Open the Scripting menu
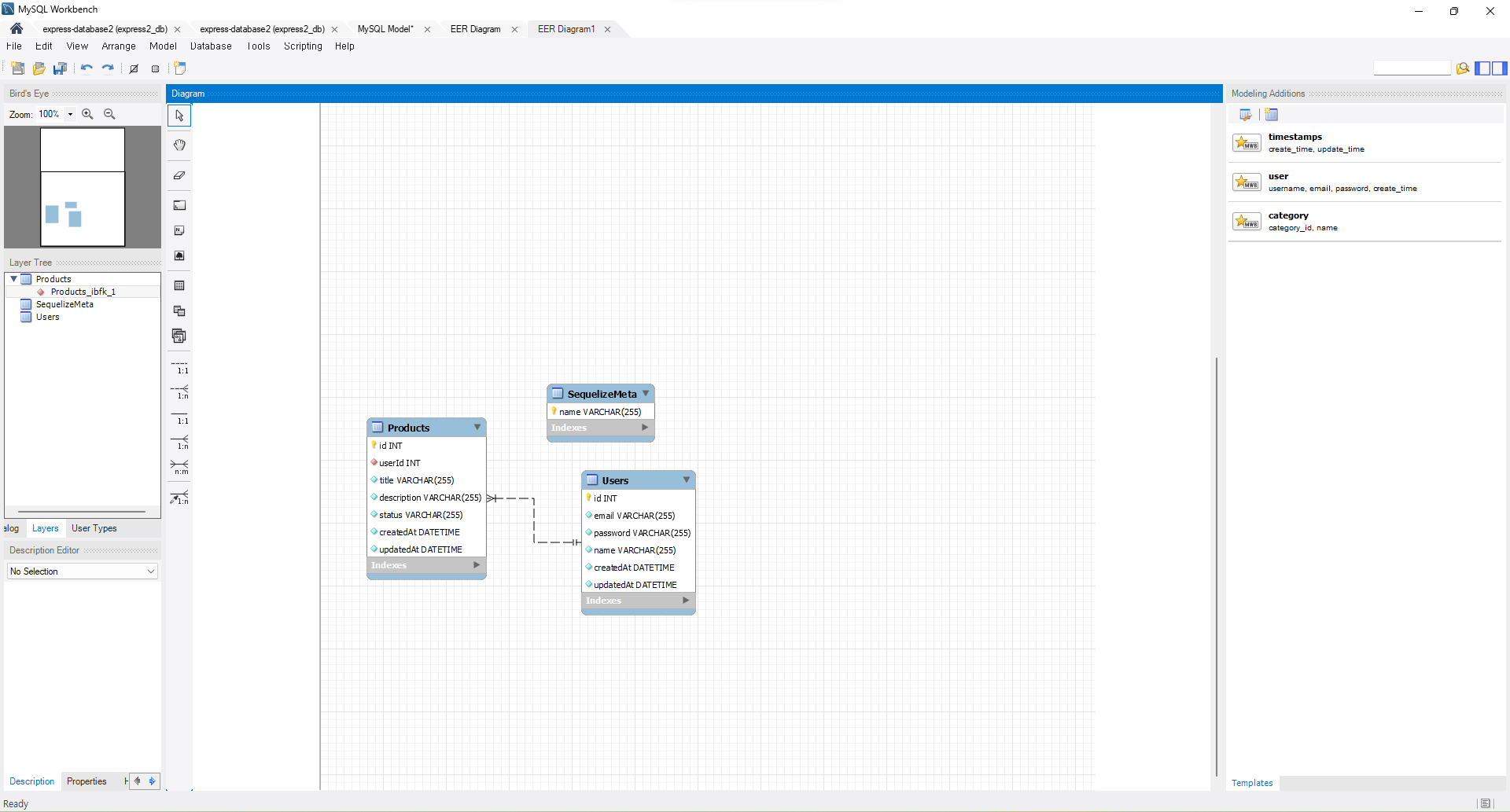1510x812 pixels. click(303, 46)
